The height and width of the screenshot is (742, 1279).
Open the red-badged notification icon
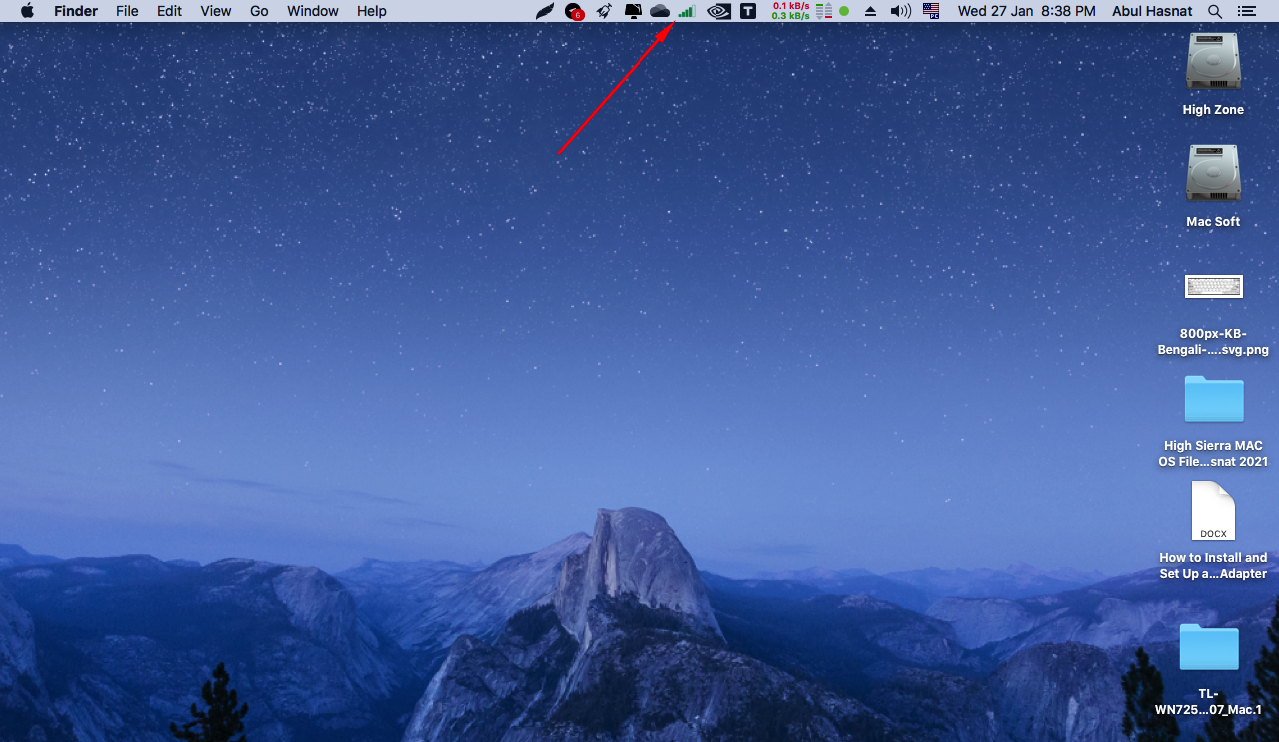[574, 11]
